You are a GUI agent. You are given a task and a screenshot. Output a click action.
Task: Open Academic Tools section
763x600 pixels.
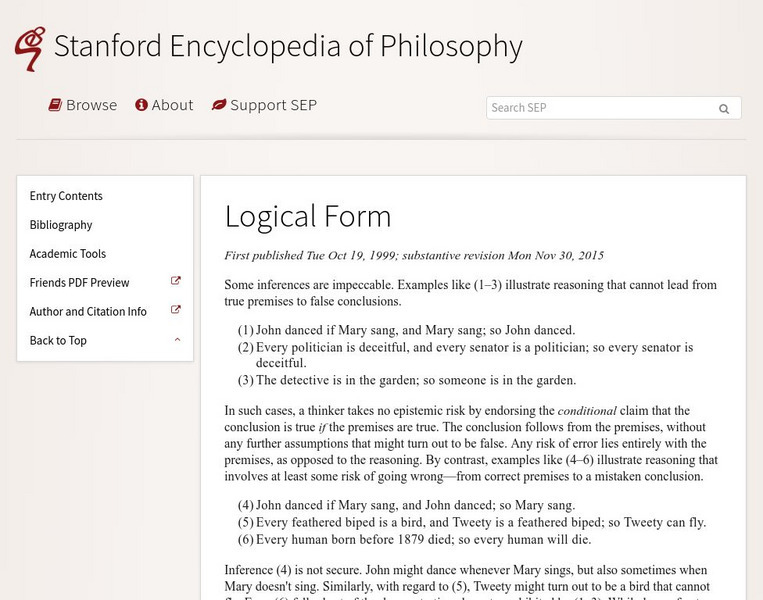click(68, 254)
